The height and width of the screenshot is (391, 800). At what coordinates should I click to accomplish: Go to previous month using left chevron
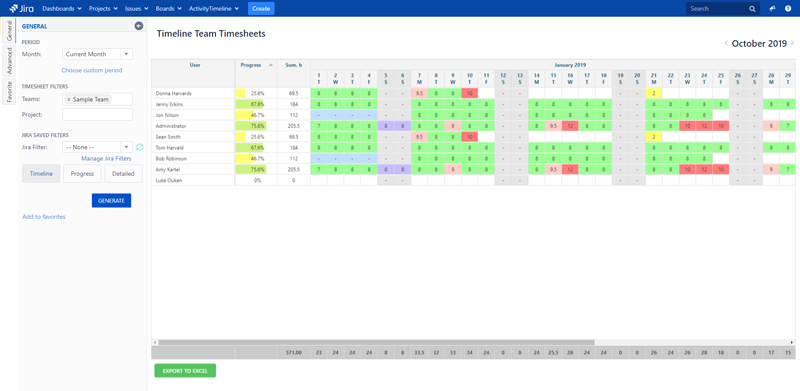coord(726,43)
